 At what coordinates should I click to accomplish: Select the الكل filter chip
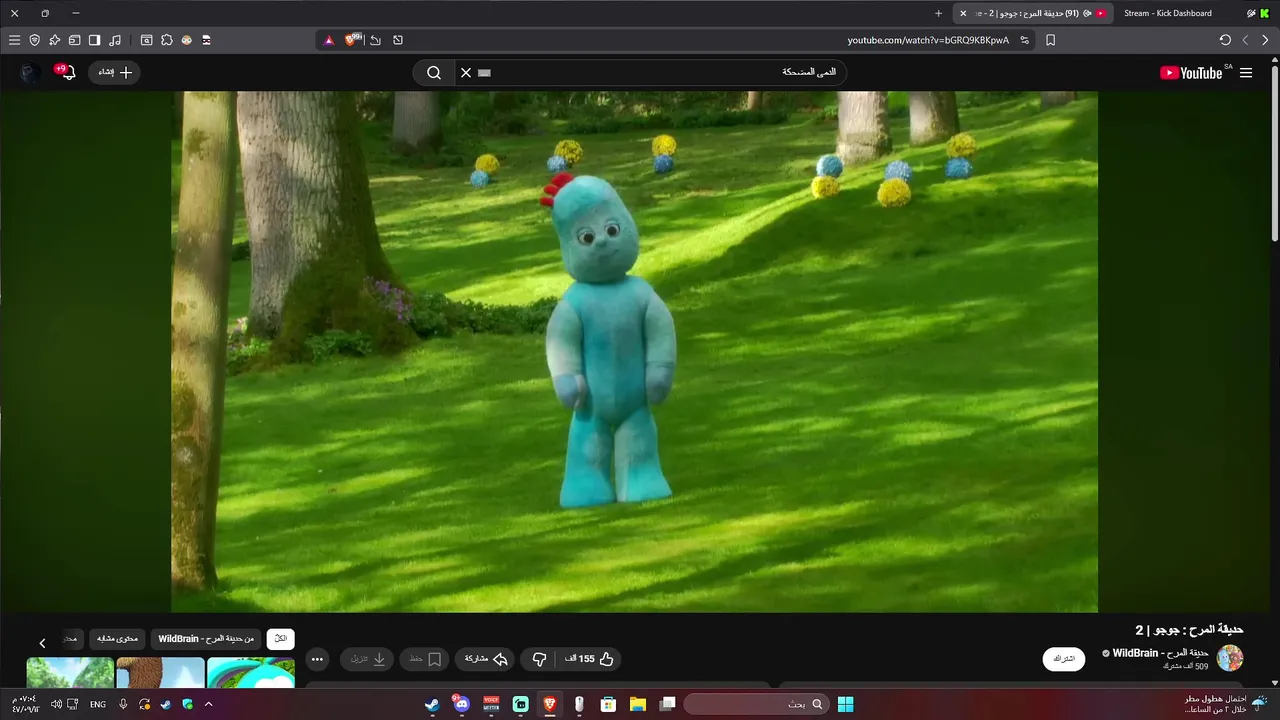281,638
